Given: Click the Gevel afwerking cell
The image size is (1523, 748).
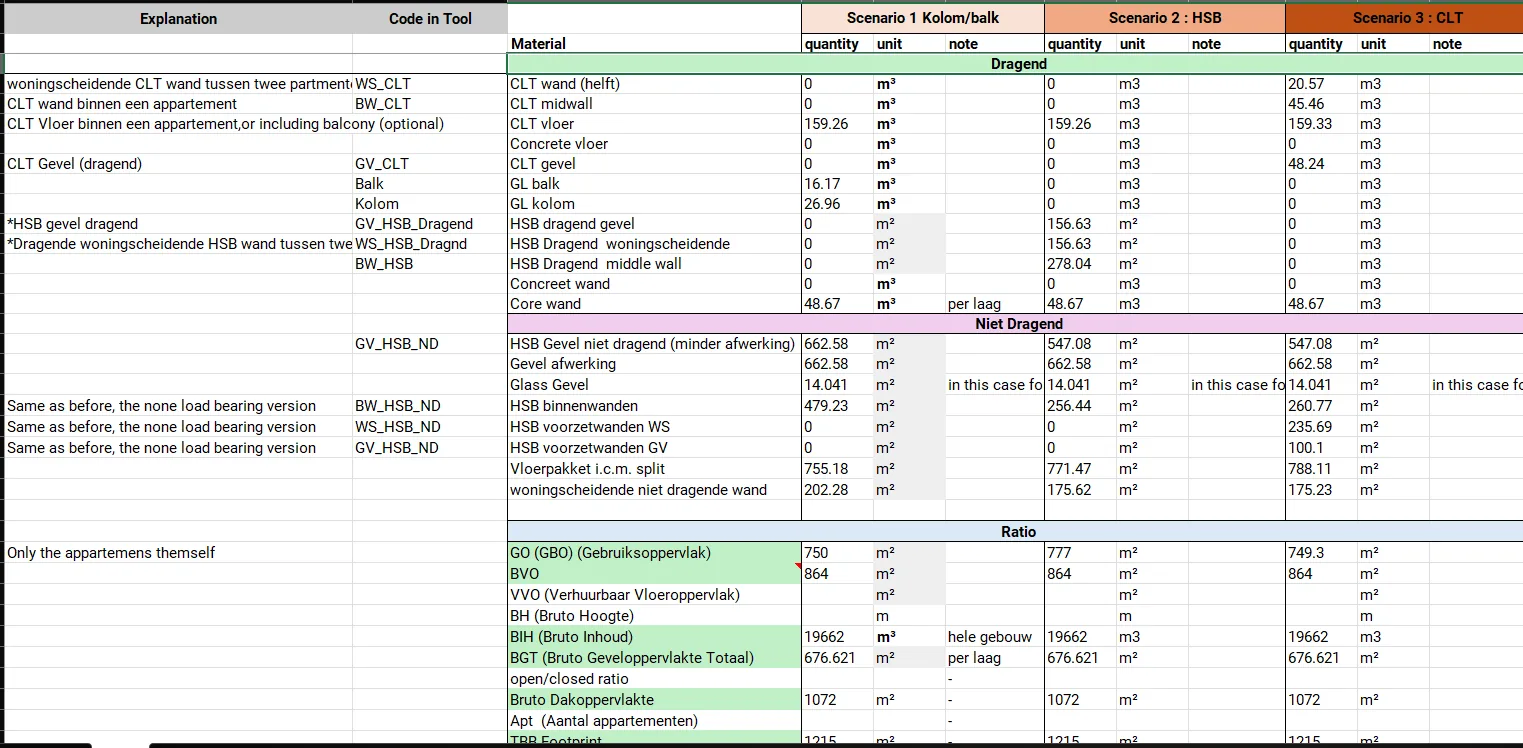Looking at the screenshot, I should pos(654,364).
